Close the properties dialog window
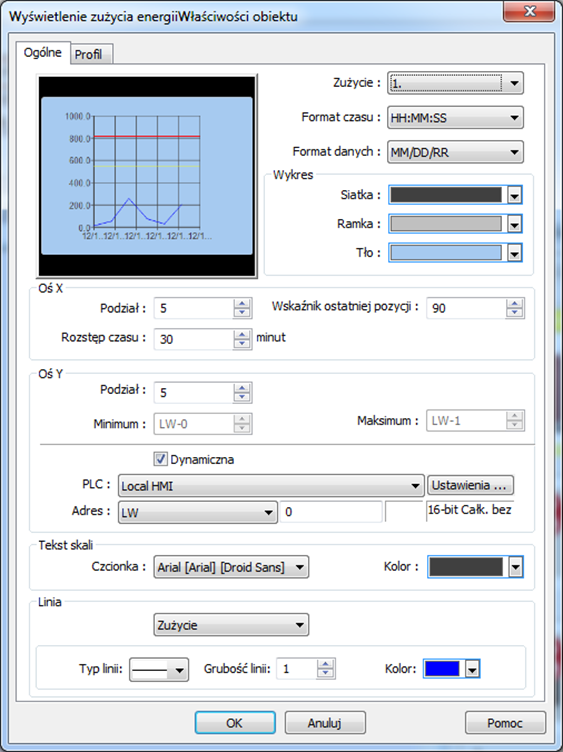 (529, 11)
